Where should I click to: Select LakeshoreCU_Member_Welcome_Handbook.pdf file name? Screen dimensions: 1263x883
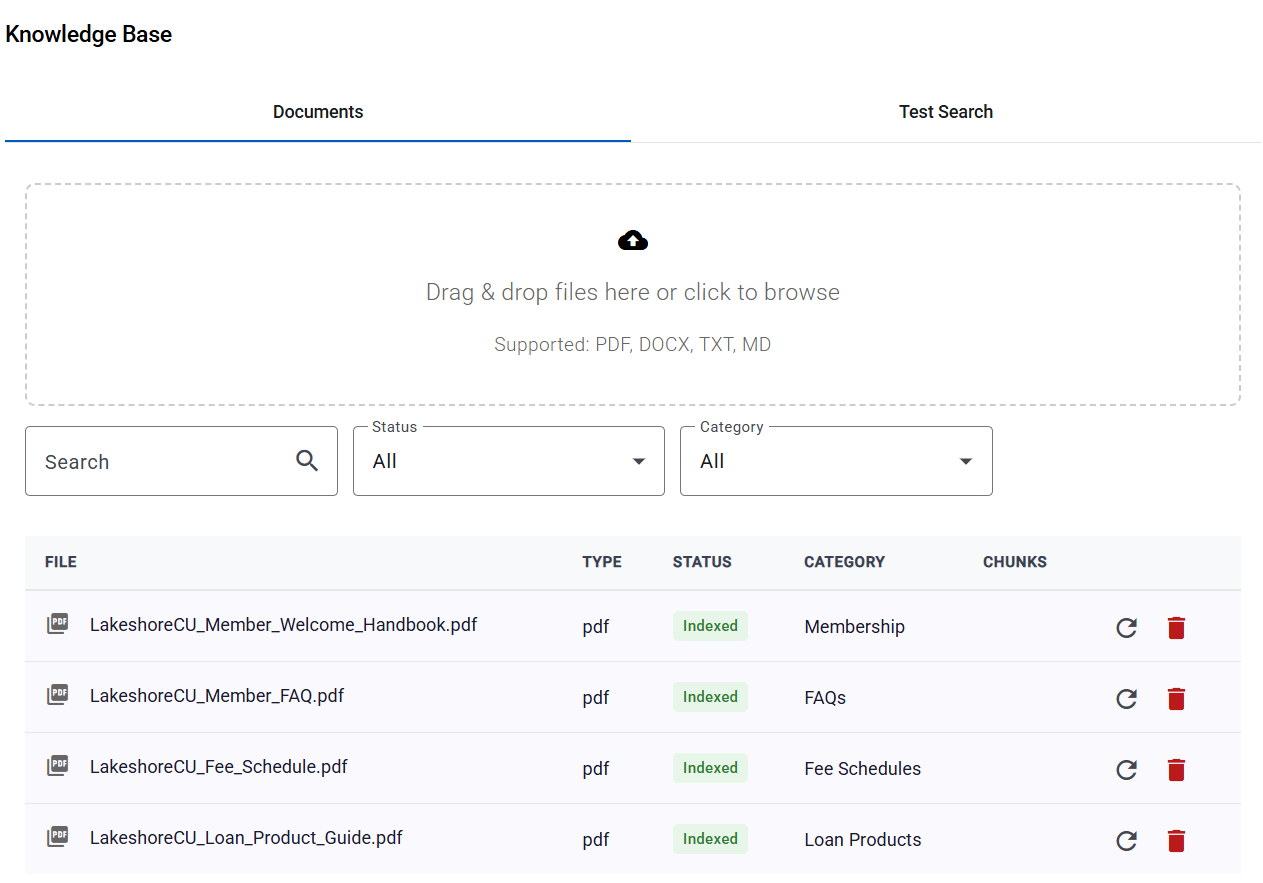284,625
